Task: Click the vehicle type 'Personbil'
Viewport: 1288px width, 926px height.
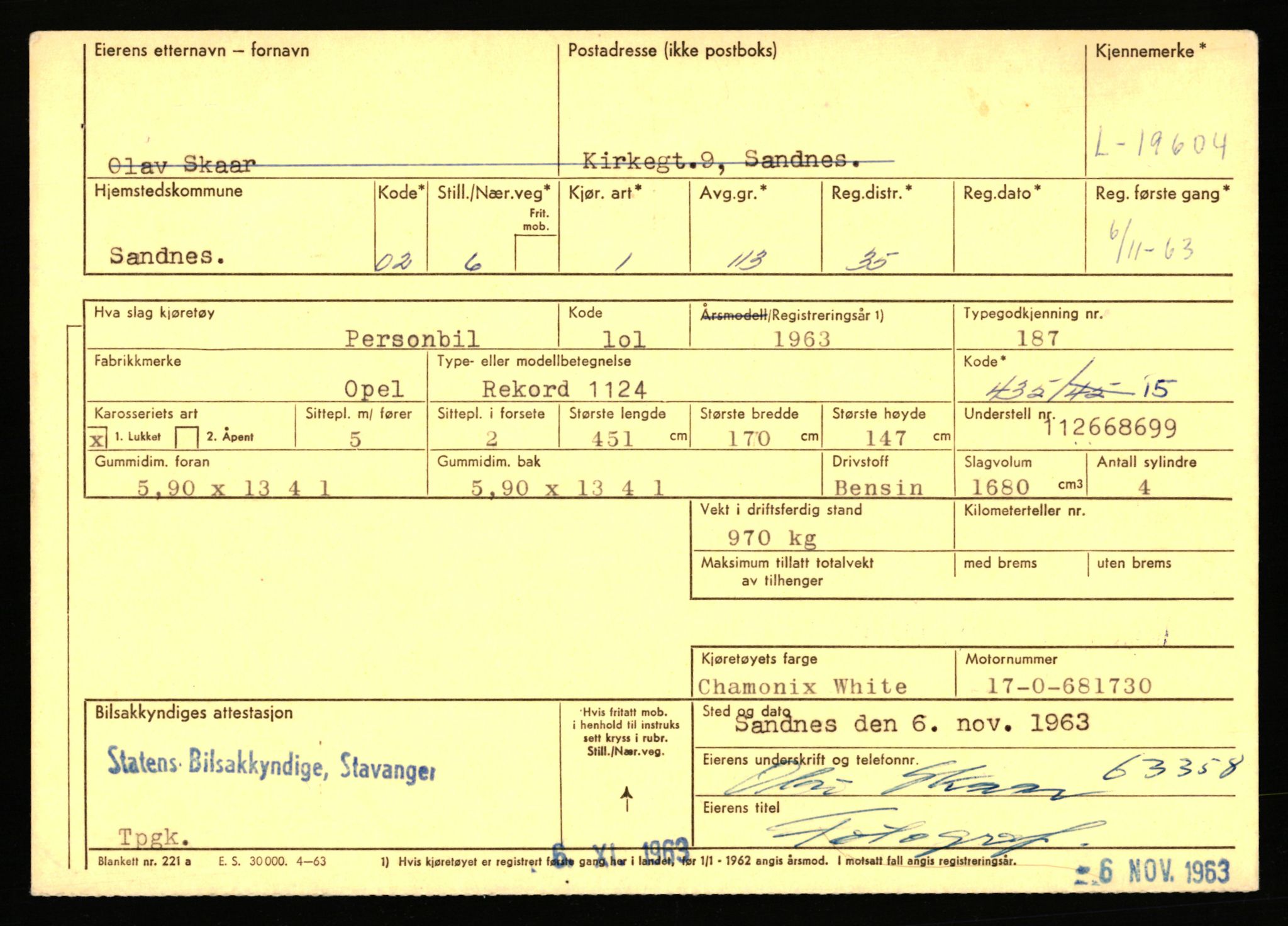Action: [x=412, y=339]
